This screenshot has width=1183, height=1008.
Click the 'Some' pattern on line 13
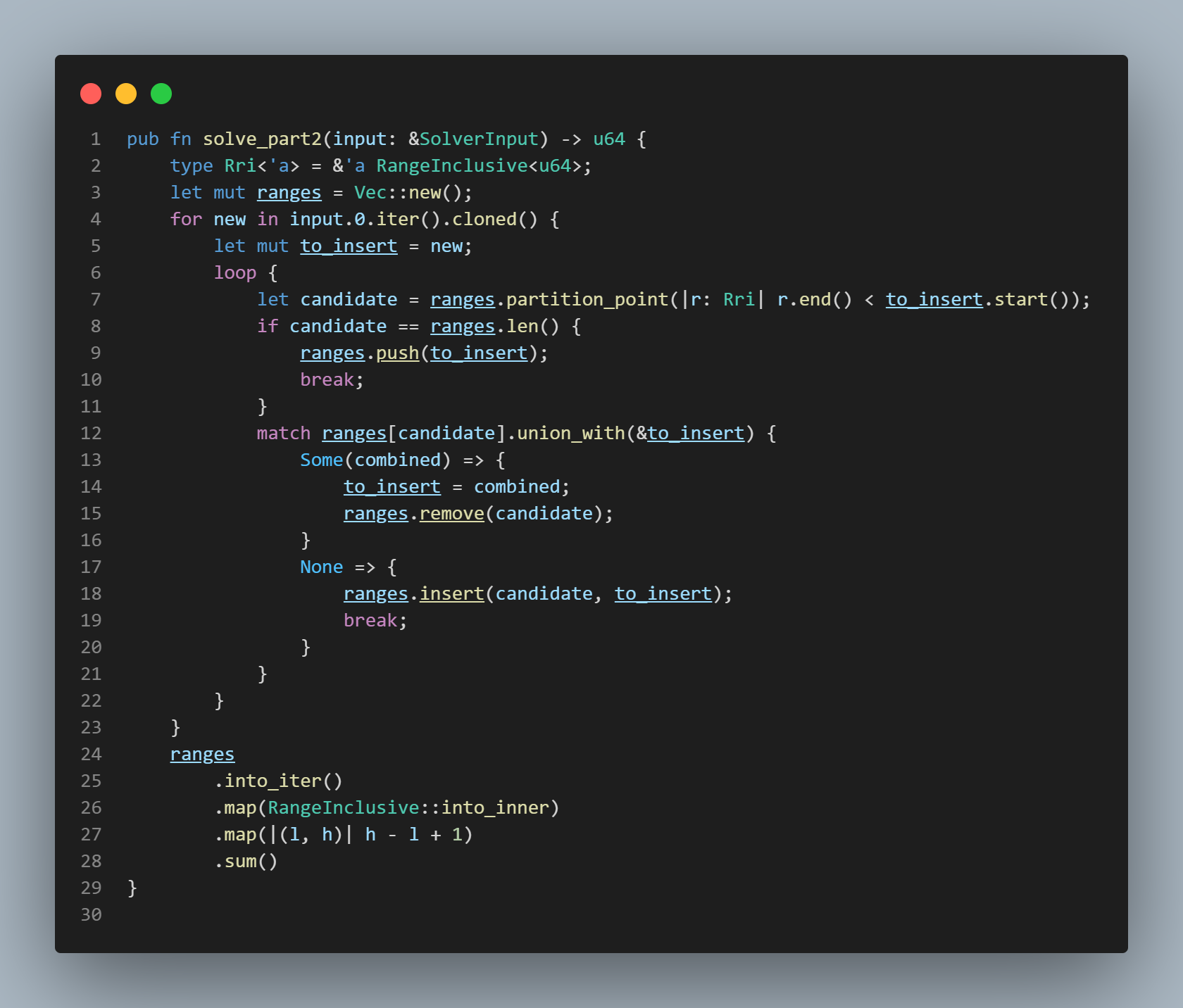click(322, 460)
